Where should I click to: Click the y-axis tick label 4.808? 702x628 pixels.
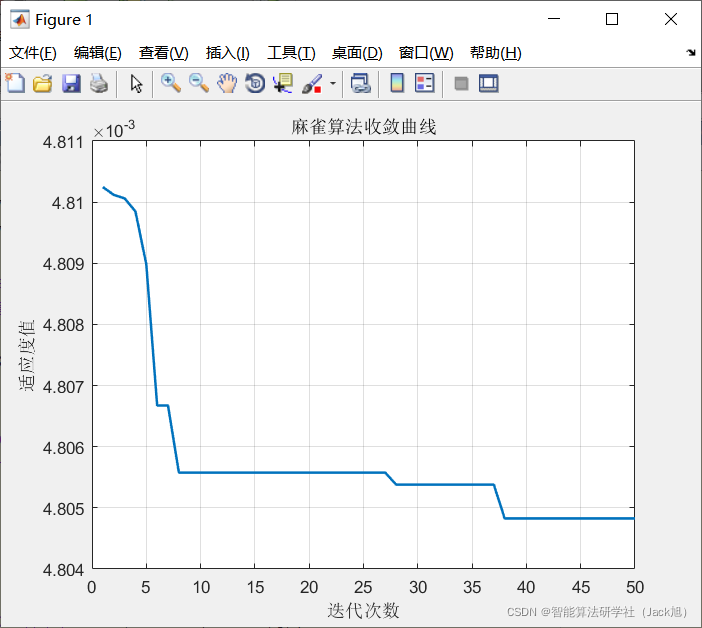(x=63, y=325)
